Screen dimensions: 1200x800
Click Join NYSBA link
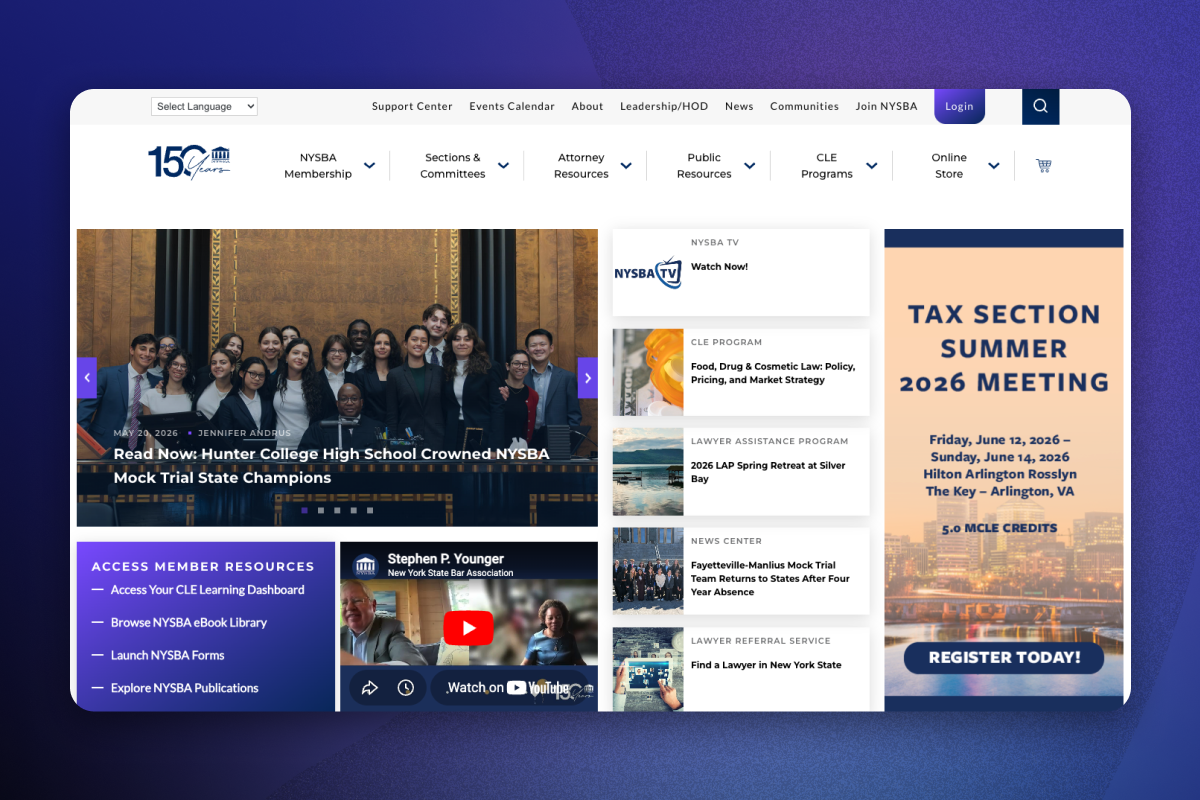tap(886, 106)
